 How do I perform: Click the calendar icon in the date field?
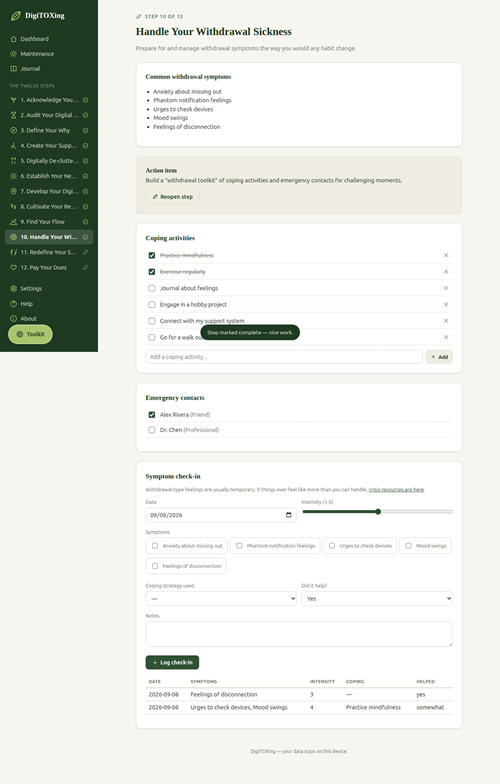click(288, 515)
